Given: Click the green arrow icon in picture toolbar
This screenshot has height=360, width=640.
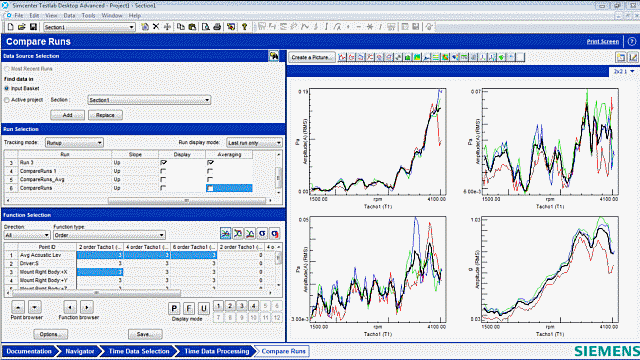Looking at the screenshot, I should (x=502, y=57).
